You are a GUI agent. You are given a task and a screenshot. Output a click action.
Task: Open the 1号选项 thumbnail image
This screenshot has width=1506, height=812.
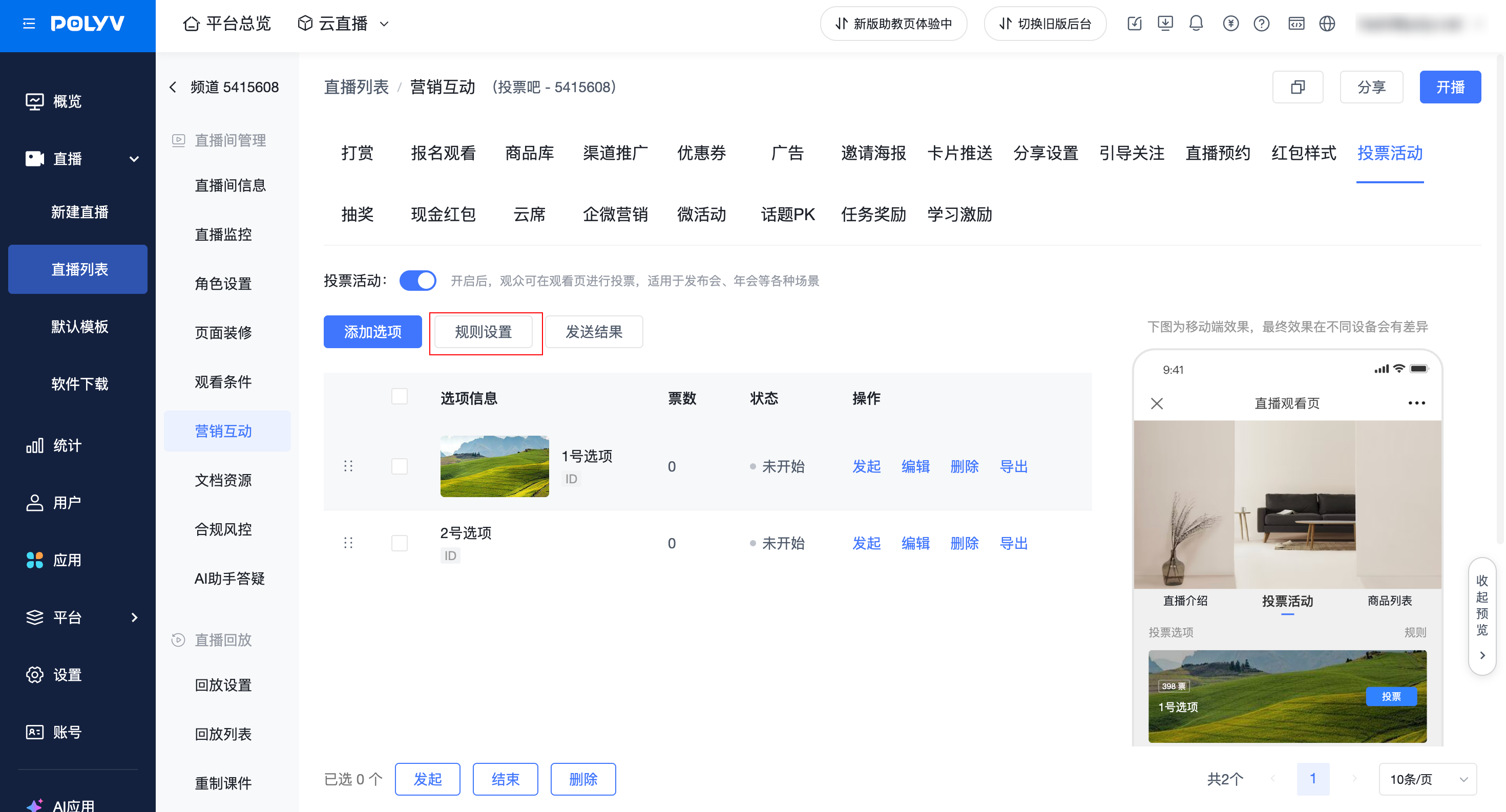tap(494, 466)
